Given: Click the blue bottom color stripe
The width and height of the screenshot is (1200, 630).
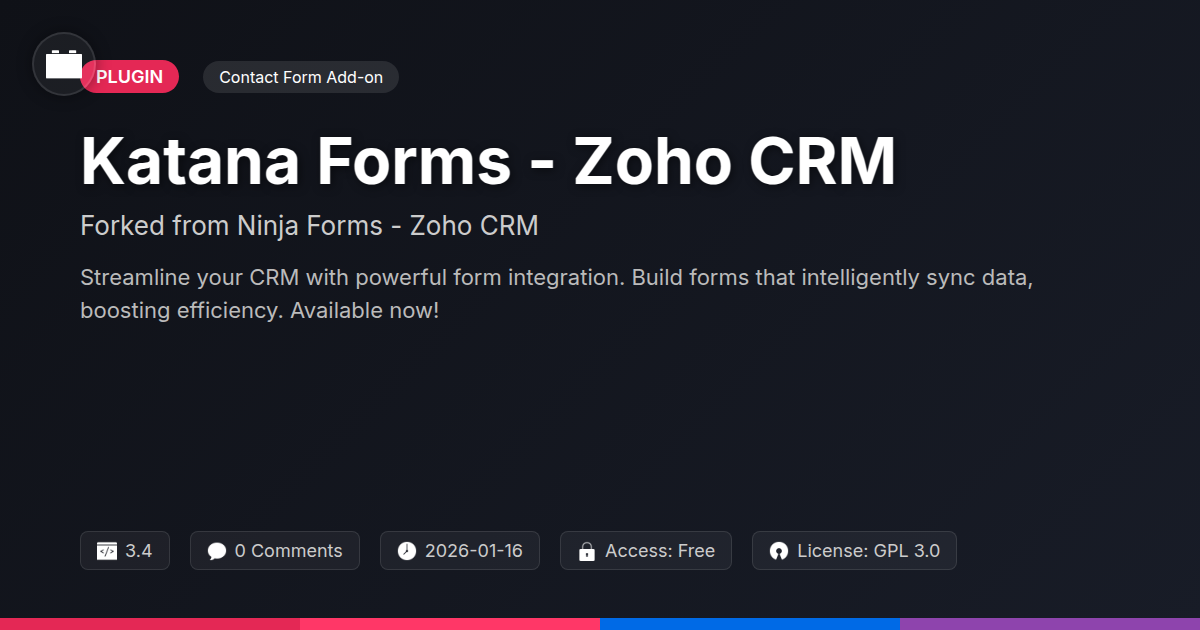Looking at the screenshot, I should [750, 624].
